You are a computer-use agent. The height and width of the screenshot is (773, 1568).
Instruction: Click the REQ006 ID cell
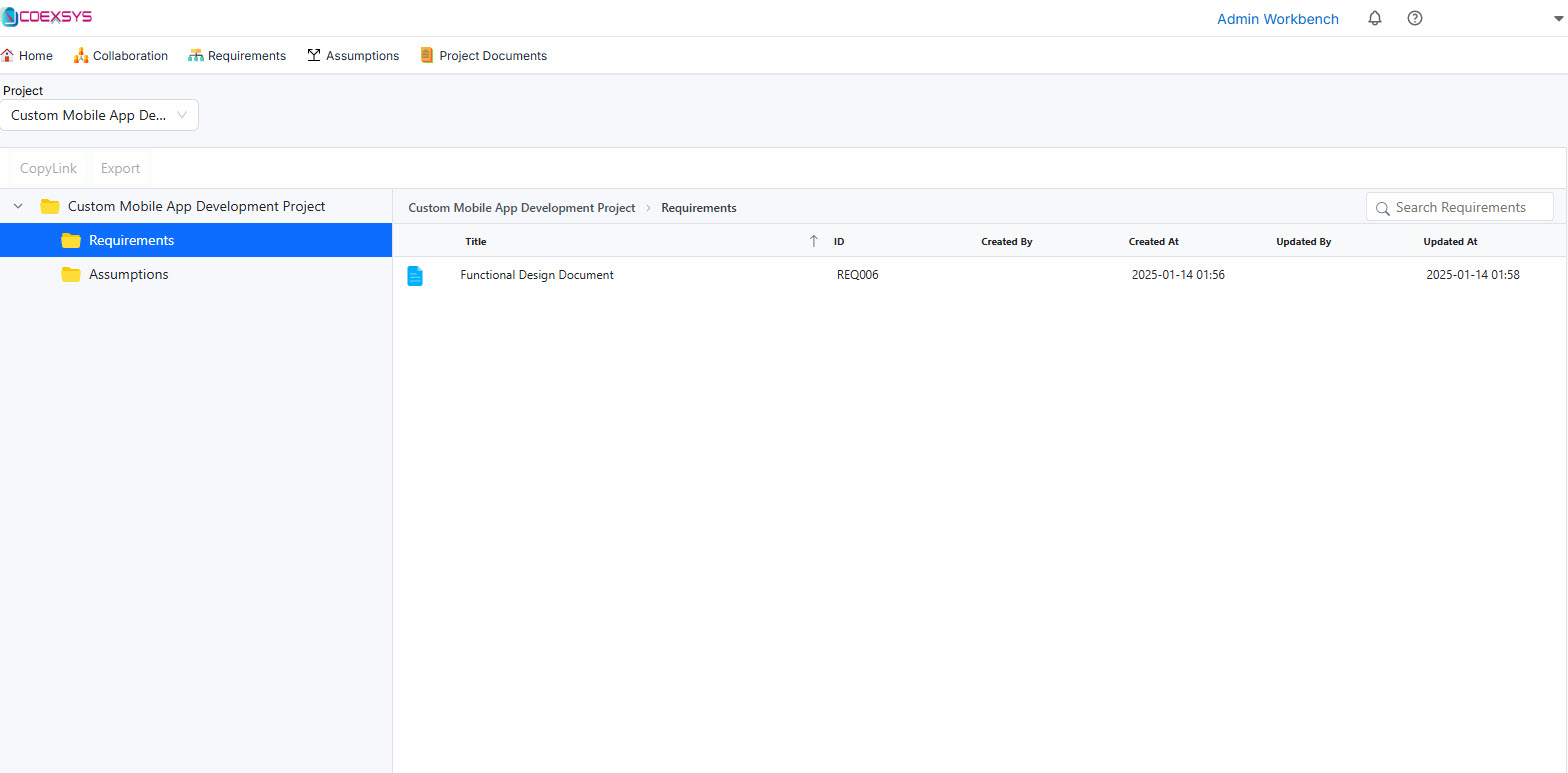(x=858, y=275)
